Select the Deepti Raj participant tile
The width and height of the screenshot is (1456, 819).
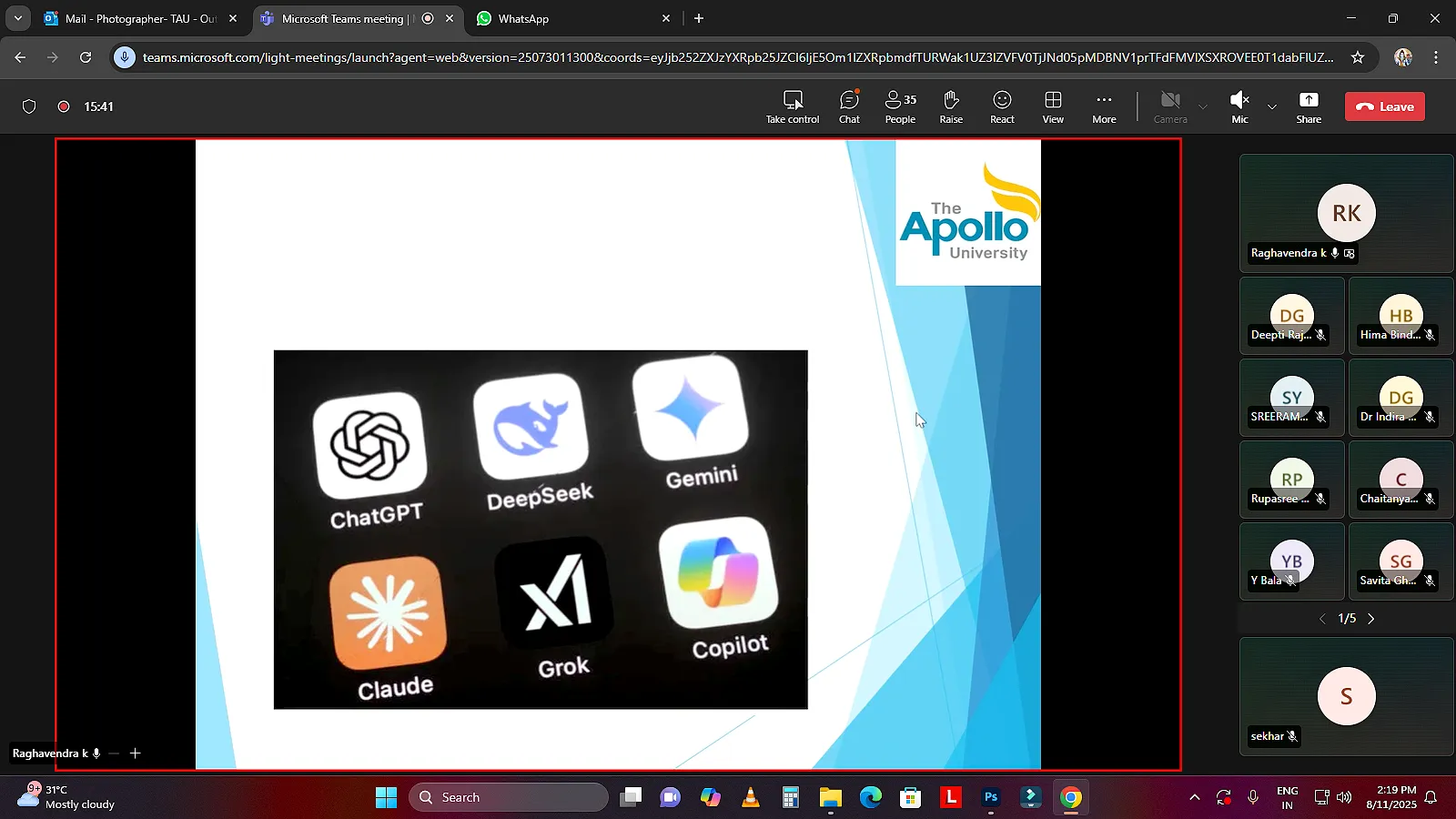coord(1291,315)
